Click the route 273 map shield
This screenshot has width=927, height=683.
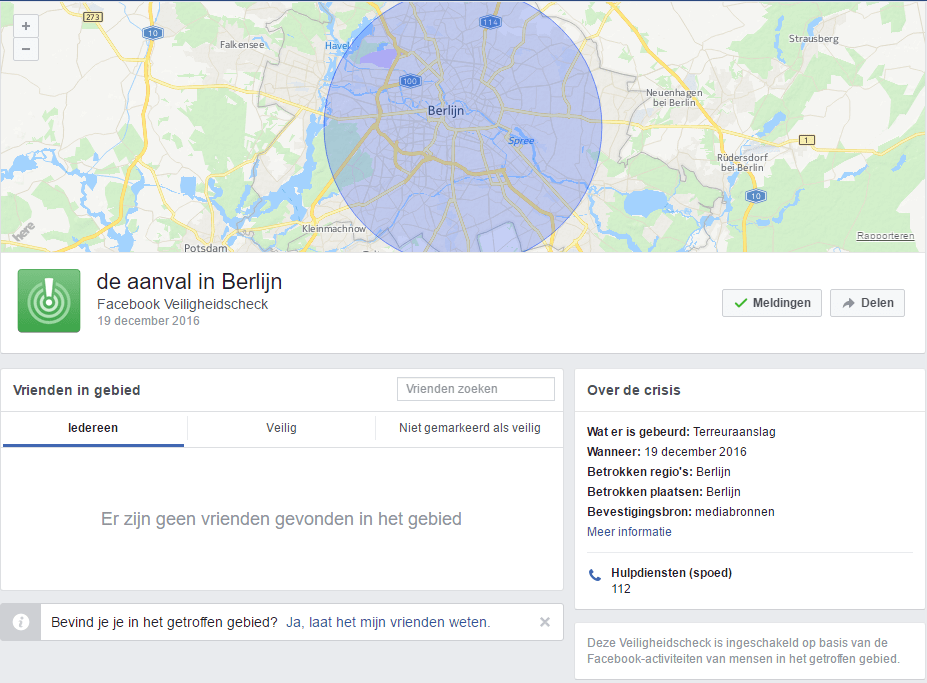93,17
